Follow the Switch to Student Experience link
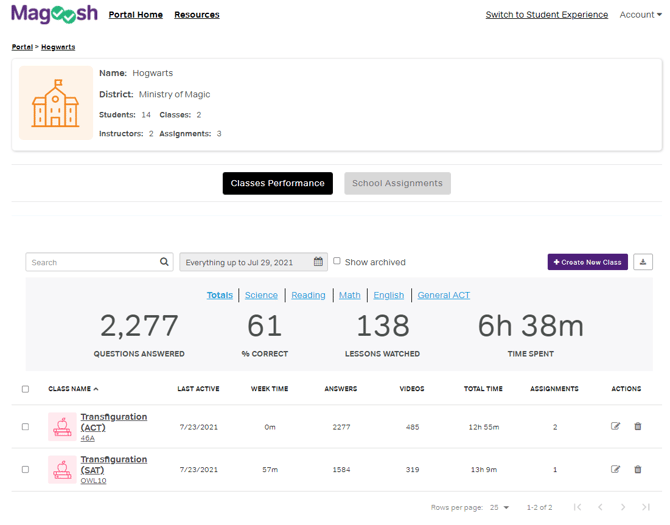Viewport: 670px width, 525px height. 546,15
